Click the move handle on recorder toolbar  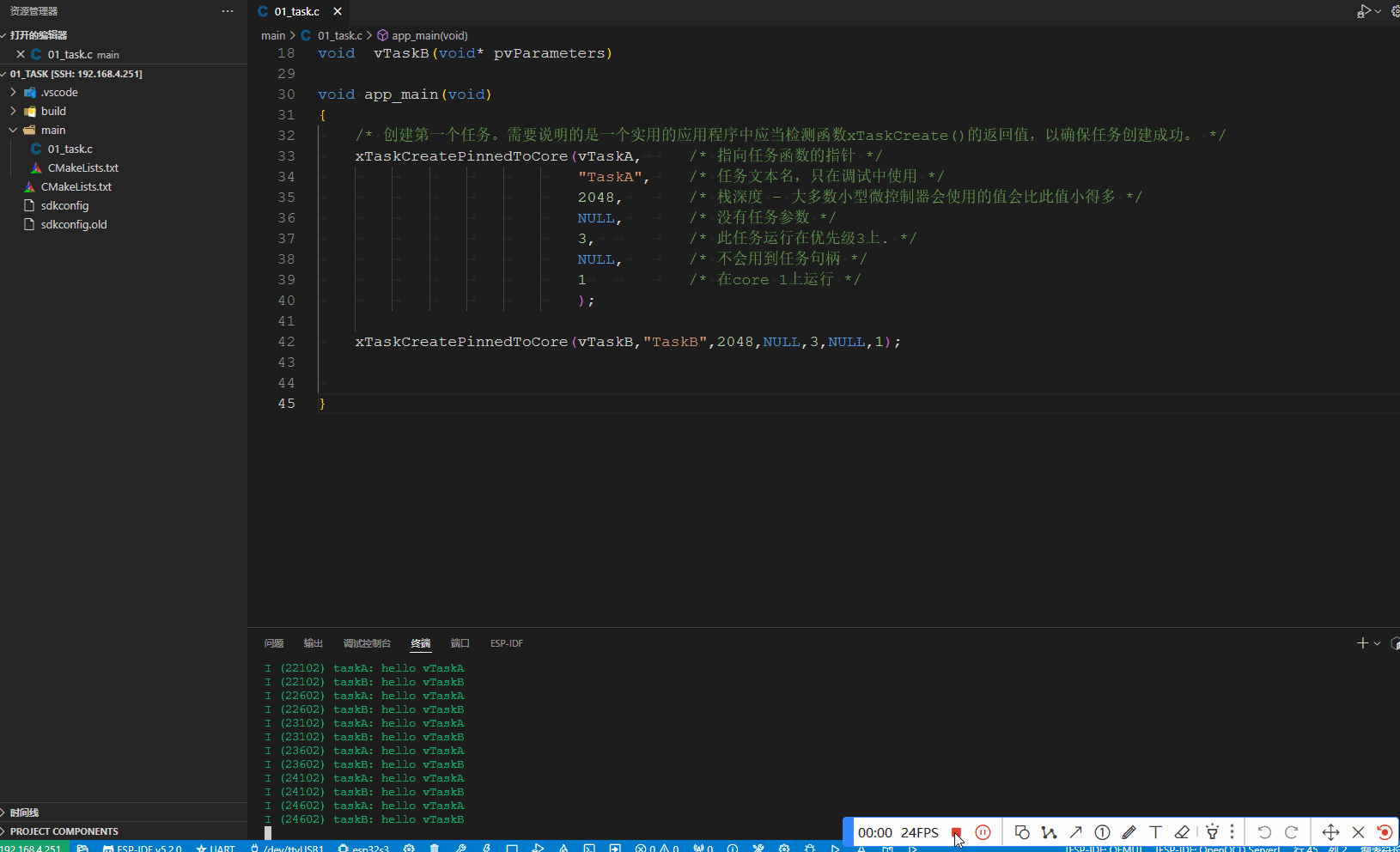[1330, 832]
